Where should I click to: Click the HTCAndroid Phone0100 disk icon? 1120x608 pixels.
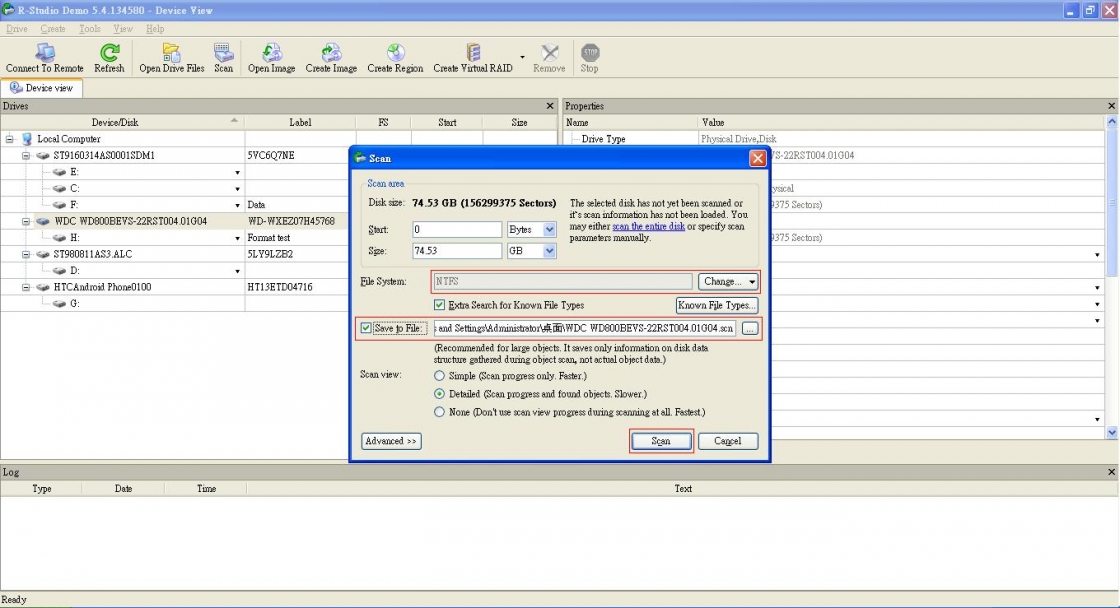click(x=44, y=287)
